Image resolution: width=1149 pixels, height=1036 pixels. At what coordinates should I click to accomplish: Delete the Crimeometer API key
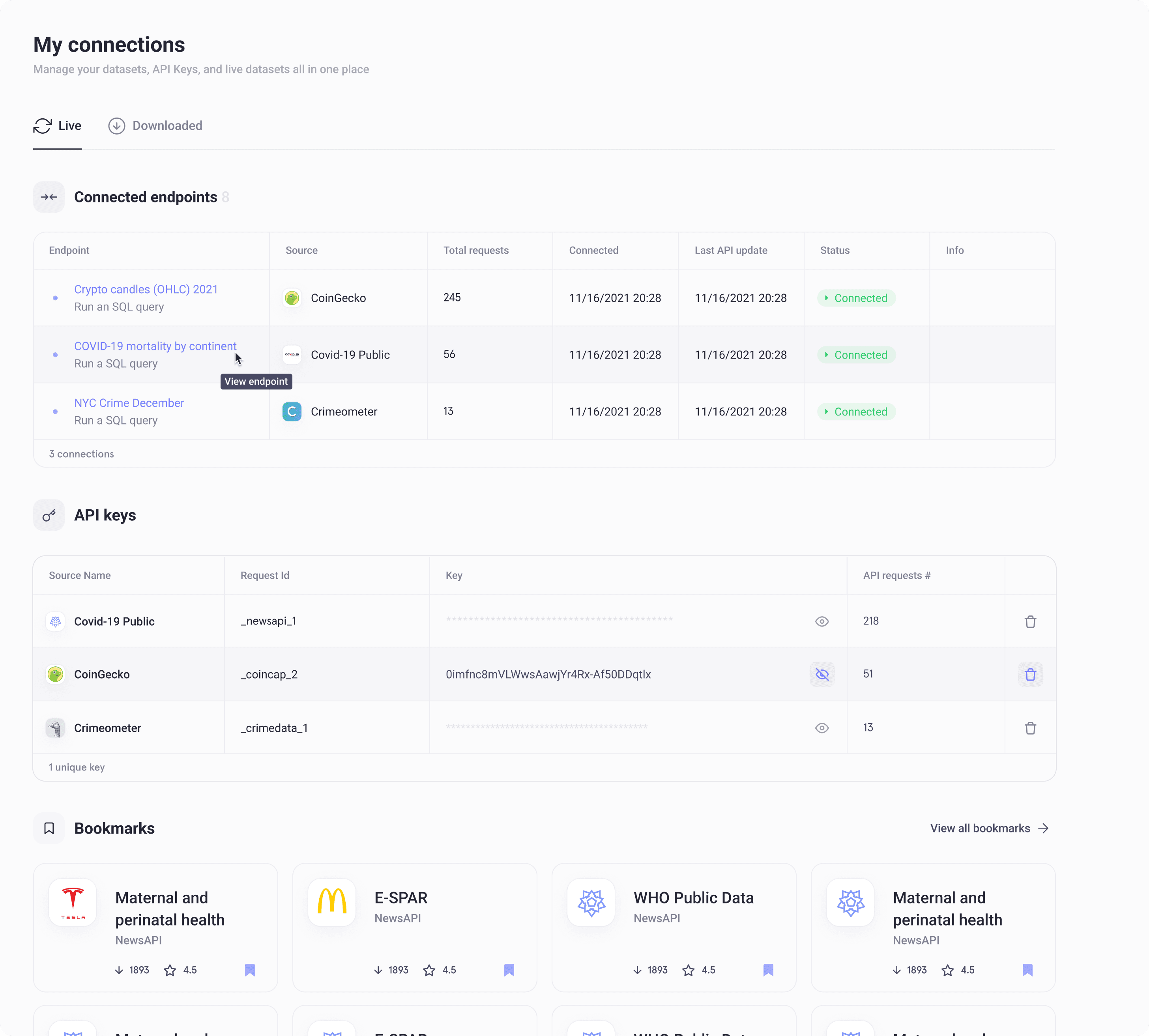1030,728
